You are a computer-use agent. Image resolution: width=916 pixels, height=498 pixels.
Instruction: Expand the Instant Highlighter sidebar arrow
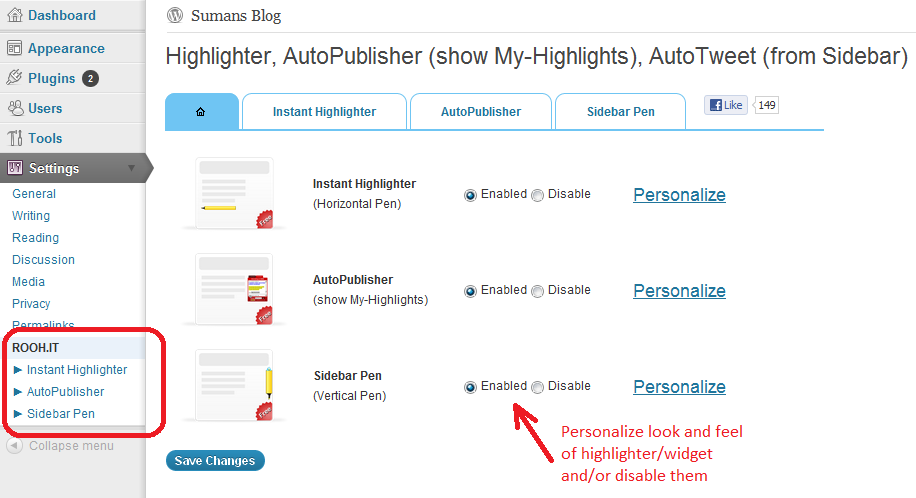pyautogui.click(x=18, y=369)
